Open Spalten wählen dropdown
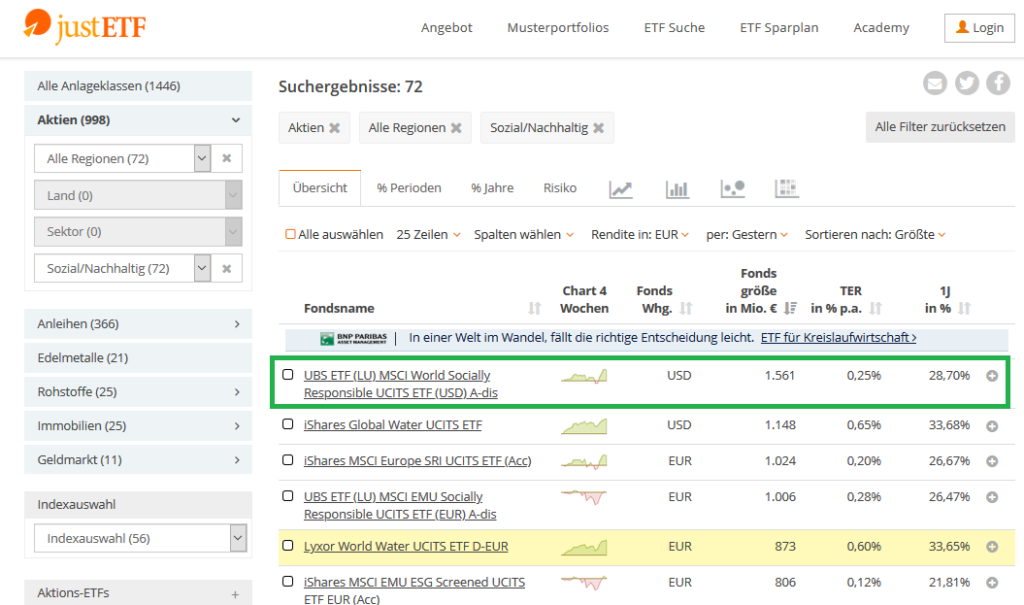1024x605 pixels. click(524, 235)
